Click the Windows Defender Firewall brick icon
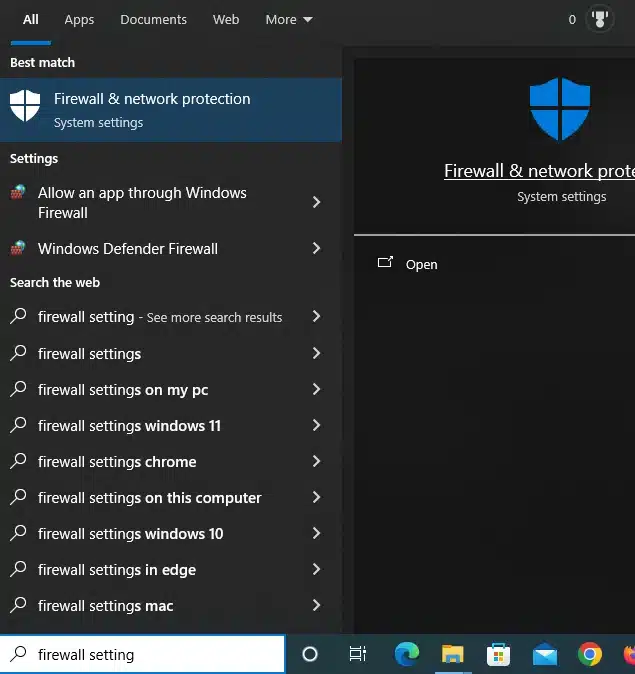 pyautogui.click(x=18, y=248)
